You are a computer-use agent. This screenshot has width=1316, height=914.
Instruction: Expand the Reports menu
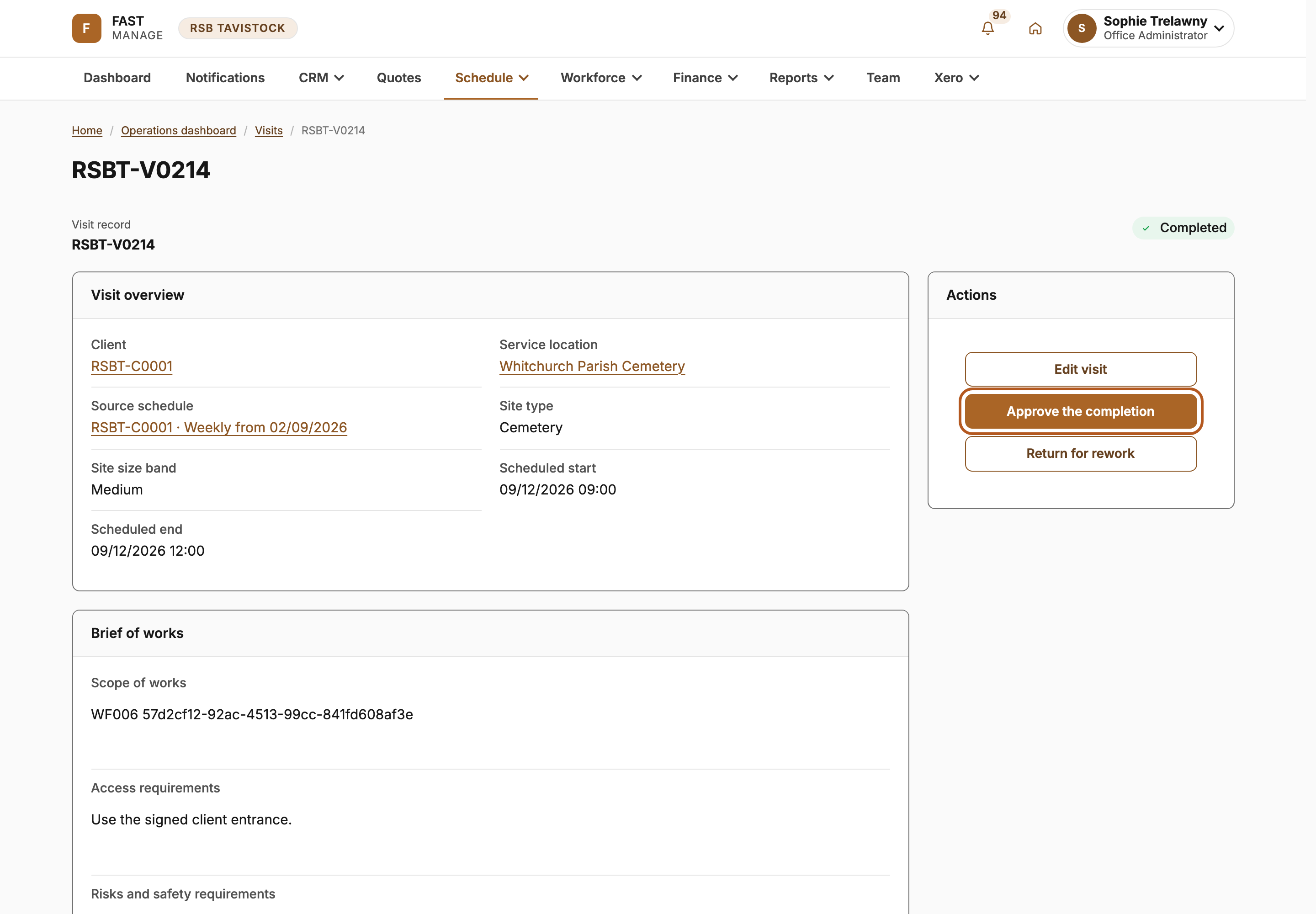tap(801, 78)
